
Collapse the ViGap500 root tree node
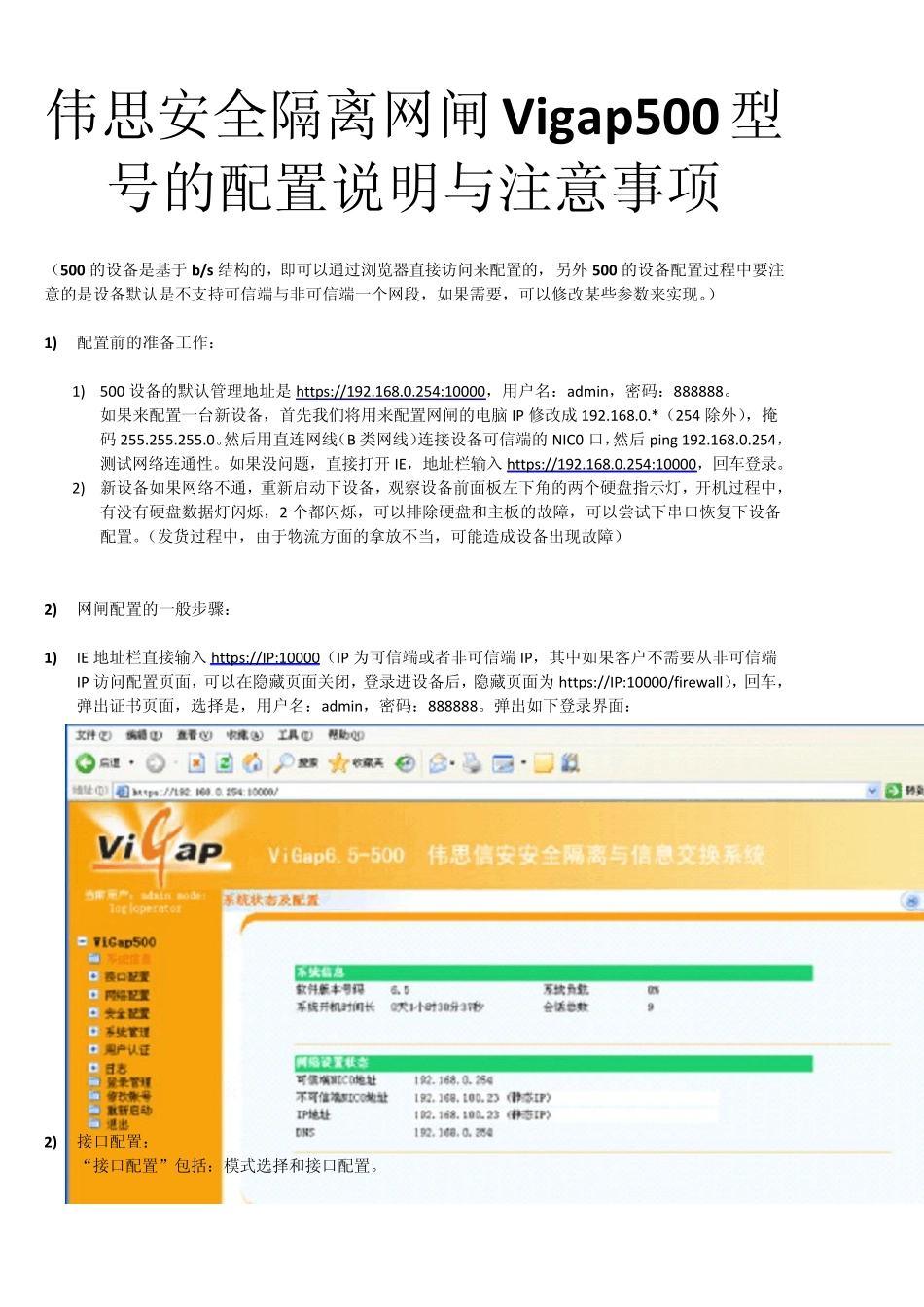(82, 941)
